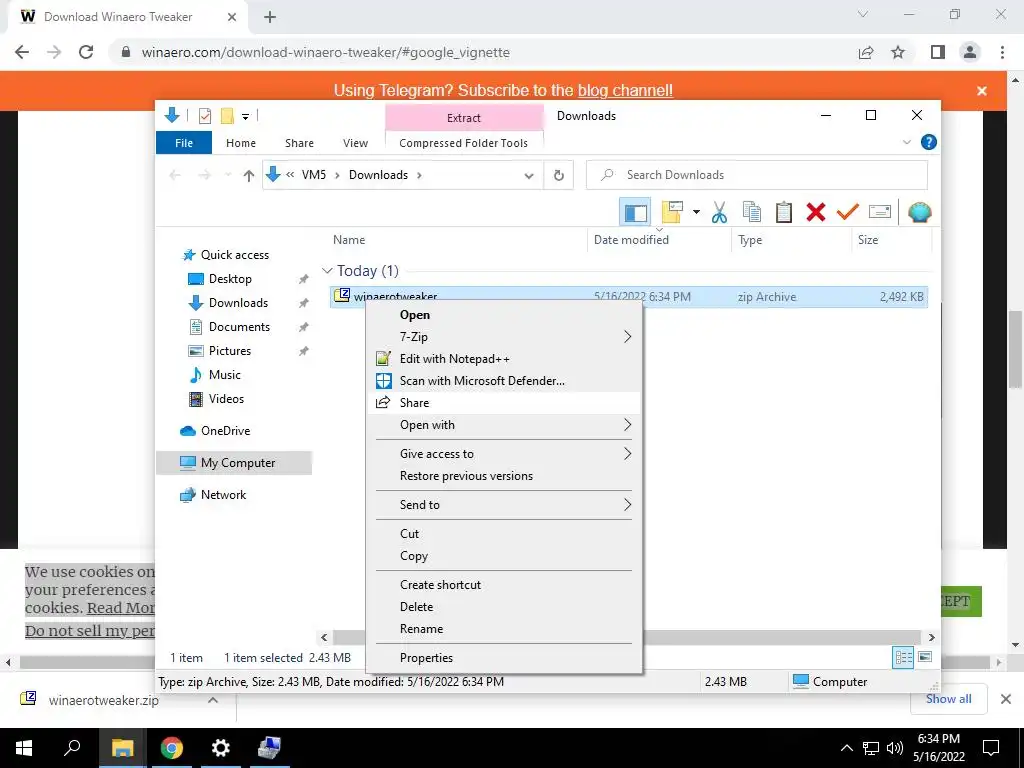Image resolution: width=1024 pixels, height=768 pixels.
Task: Sort by Date modified column header
Action: pyautogui.click(x=631, y=240)
